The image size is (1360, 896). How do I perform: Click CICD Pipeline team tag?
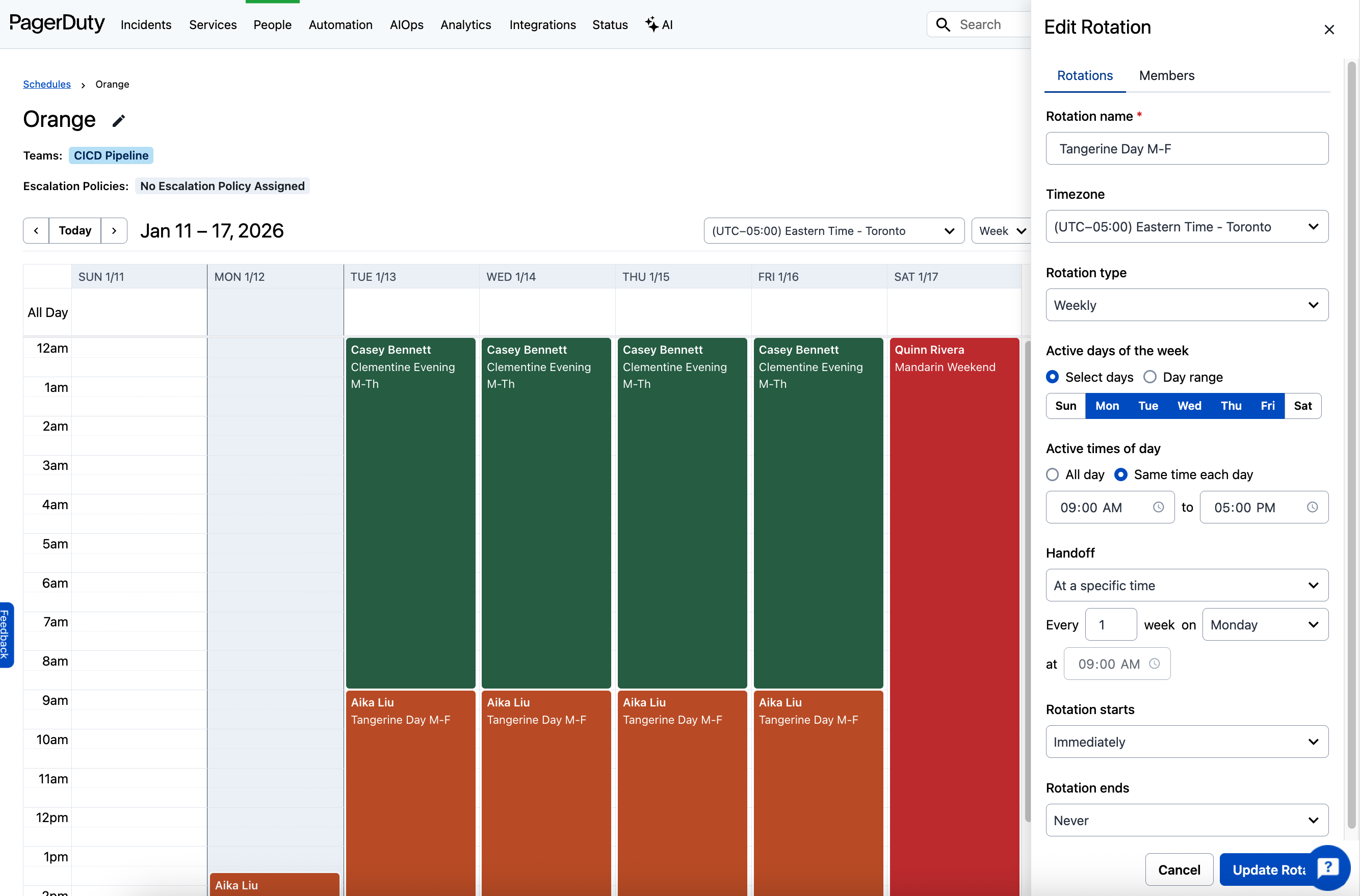click(x=111, y=155)
